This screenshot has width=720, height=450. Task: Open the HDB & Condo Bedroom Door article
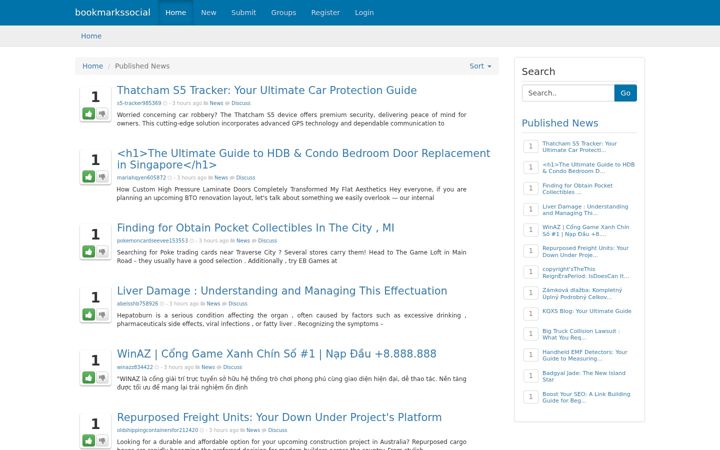[x=304, y=159]
